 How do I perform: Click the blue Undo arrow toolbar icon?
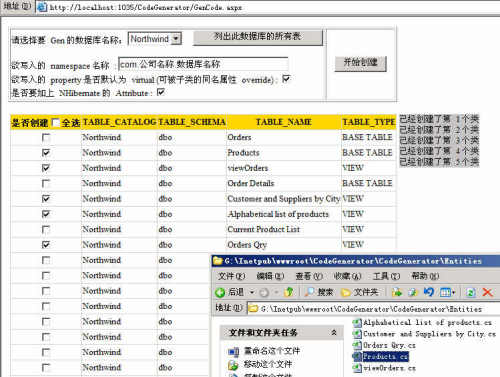(x=429, y=292)
